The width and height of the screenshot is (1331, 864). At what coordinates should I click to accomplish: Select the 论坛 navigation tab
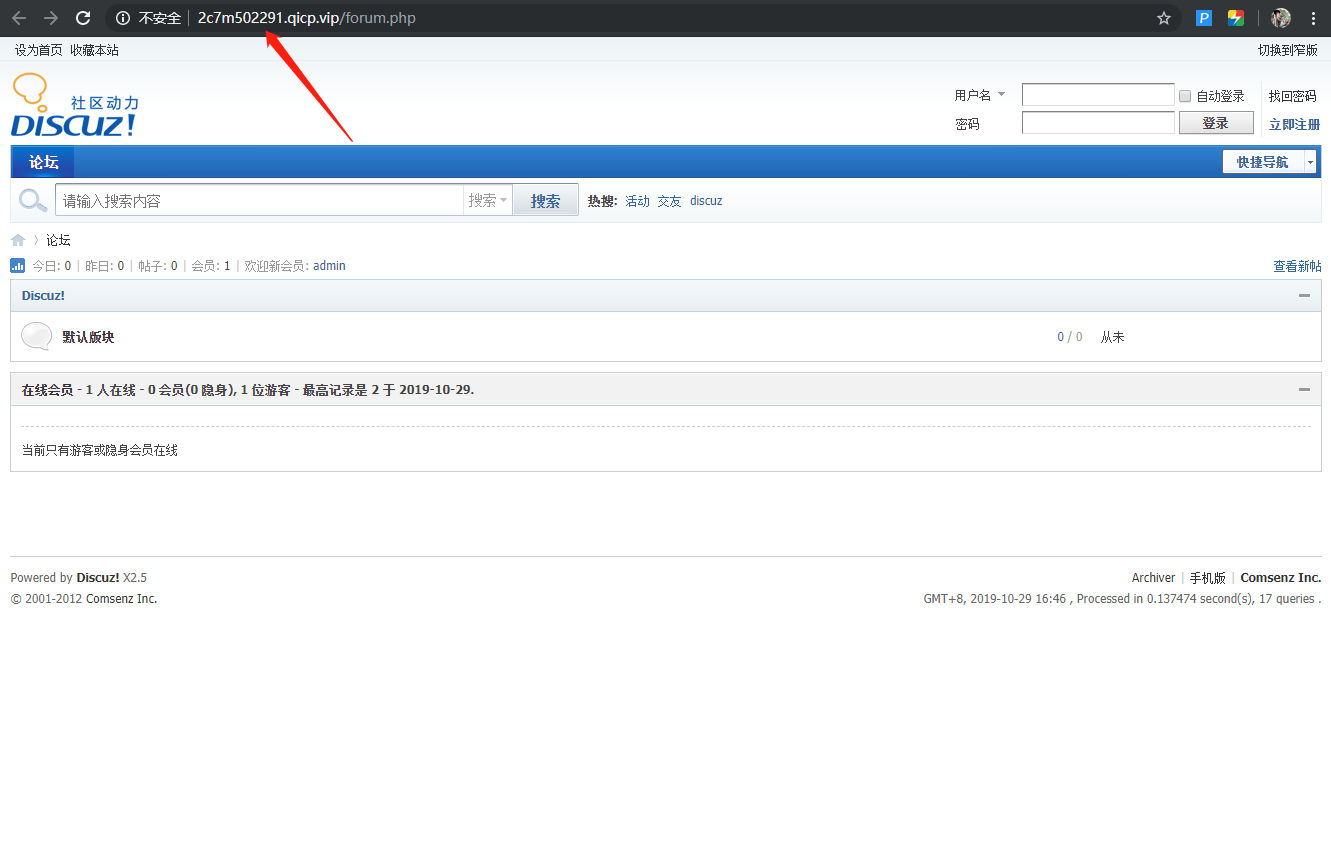click(x=43, y=162)
